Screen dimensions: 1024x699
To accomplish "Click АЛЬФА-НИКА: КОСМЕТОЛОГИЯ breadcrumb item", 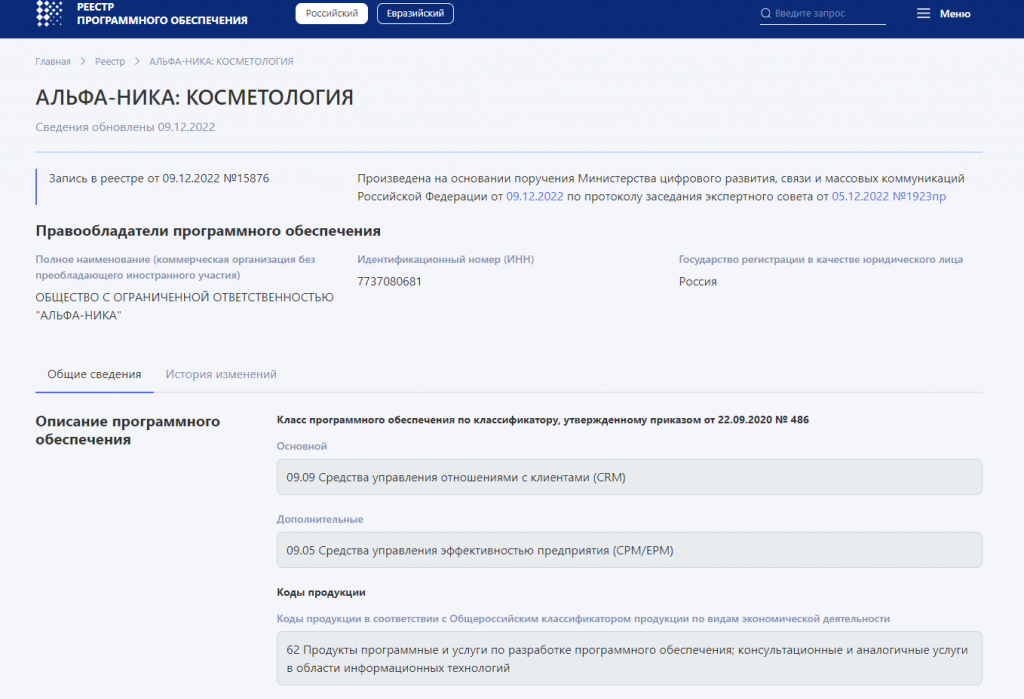I will click(221, 61).
